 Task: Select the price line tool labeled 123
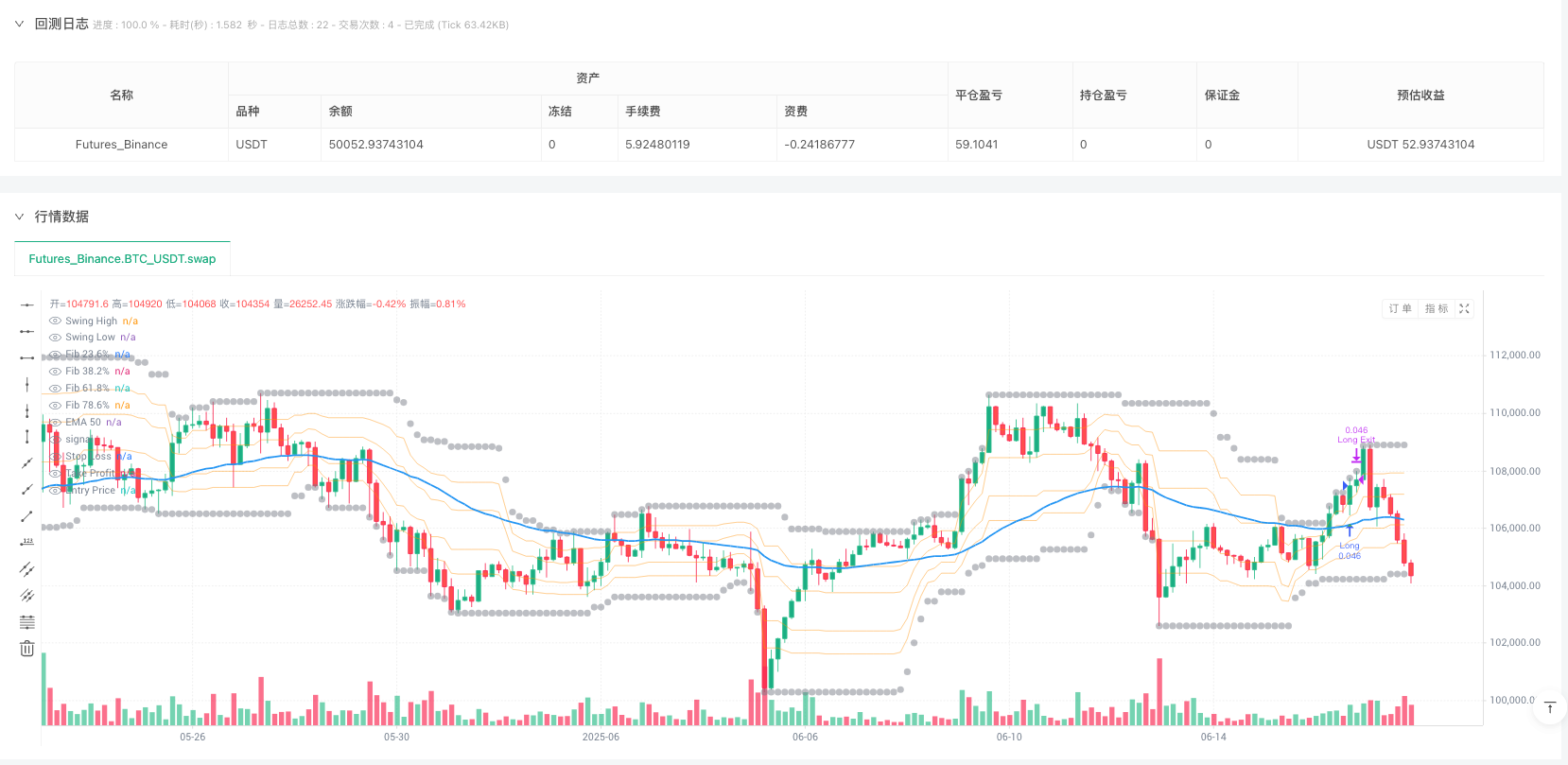26,543
